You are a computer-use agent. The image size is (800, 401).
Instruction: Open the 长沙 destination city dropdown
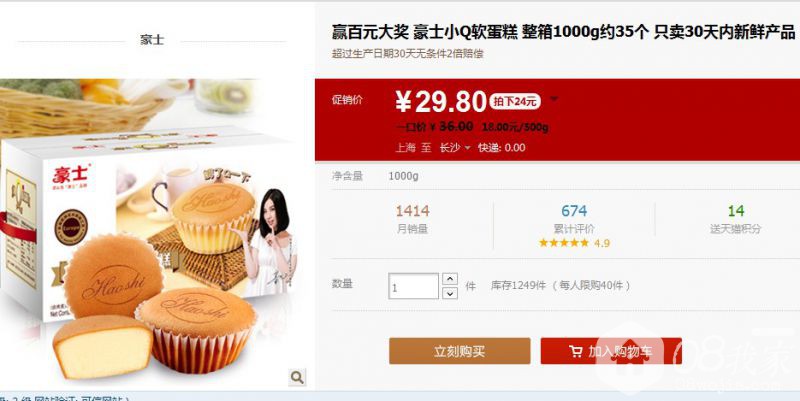coord(455,147)
